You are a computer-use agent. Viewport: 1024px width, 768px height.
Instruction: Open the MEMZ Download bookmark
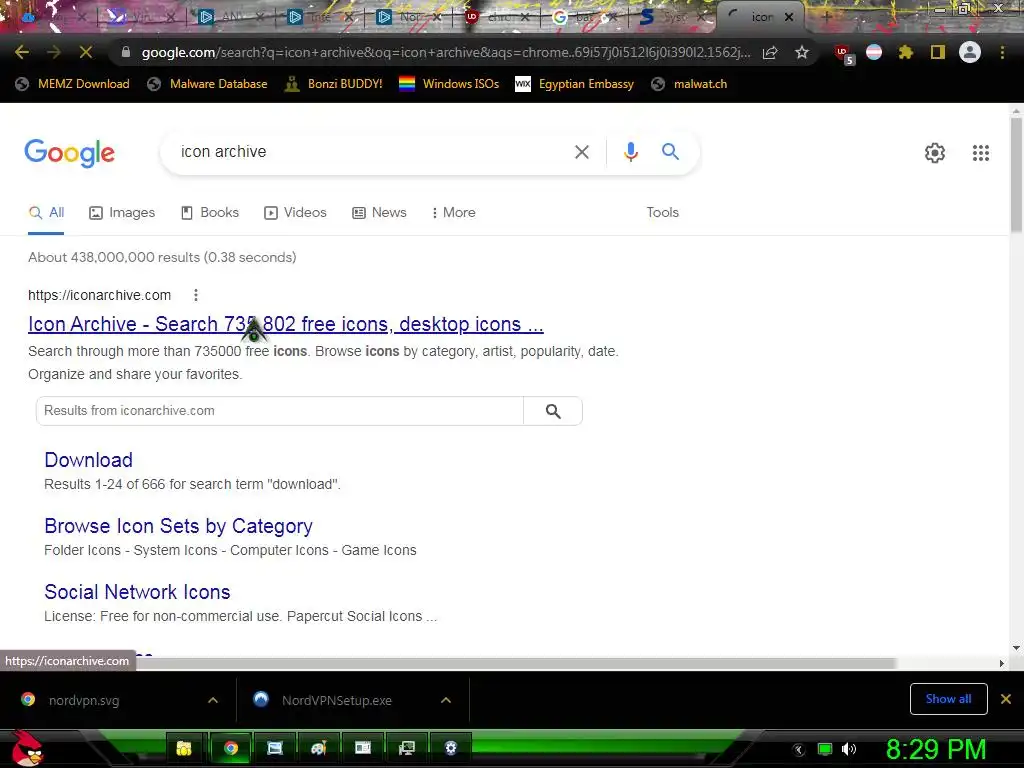click(72, 84)
